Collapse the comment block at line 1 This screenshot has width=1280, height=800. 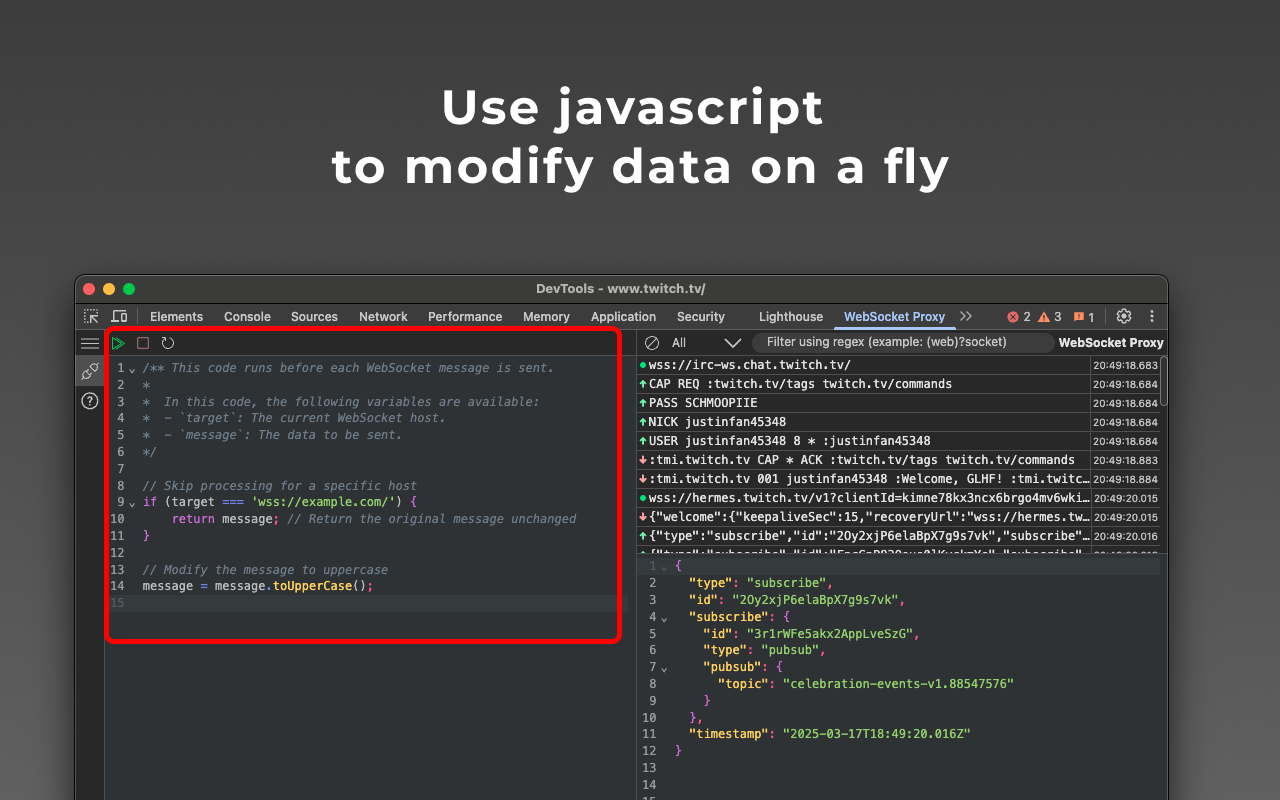[132, 369]
